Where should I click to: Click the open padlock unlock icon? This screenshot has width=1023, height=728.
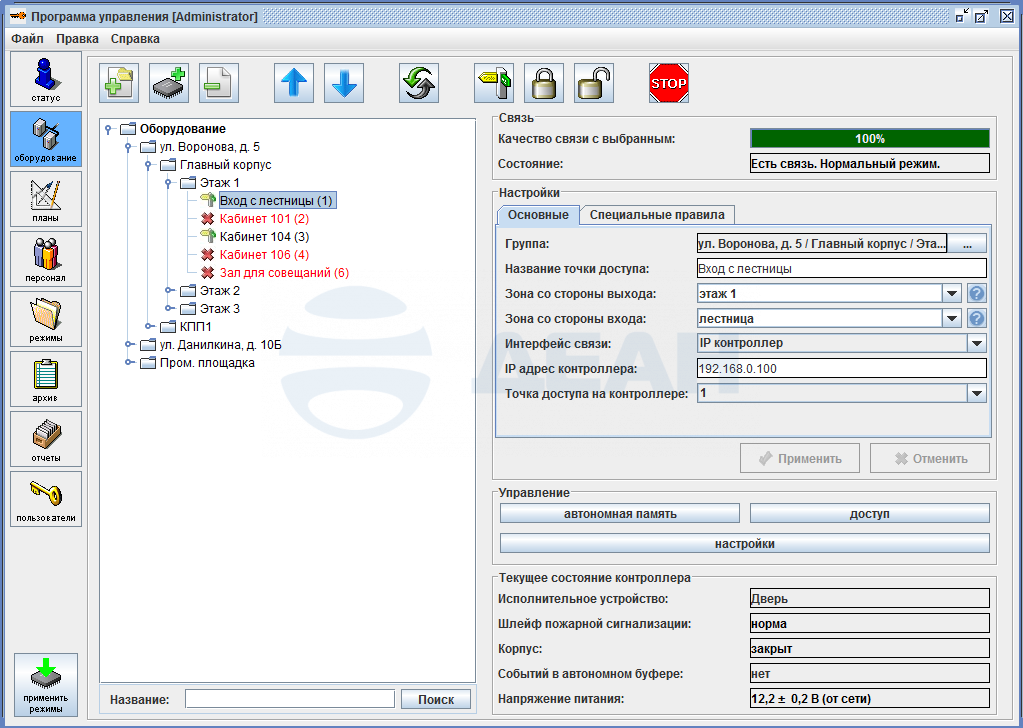(x=594, y=84)
